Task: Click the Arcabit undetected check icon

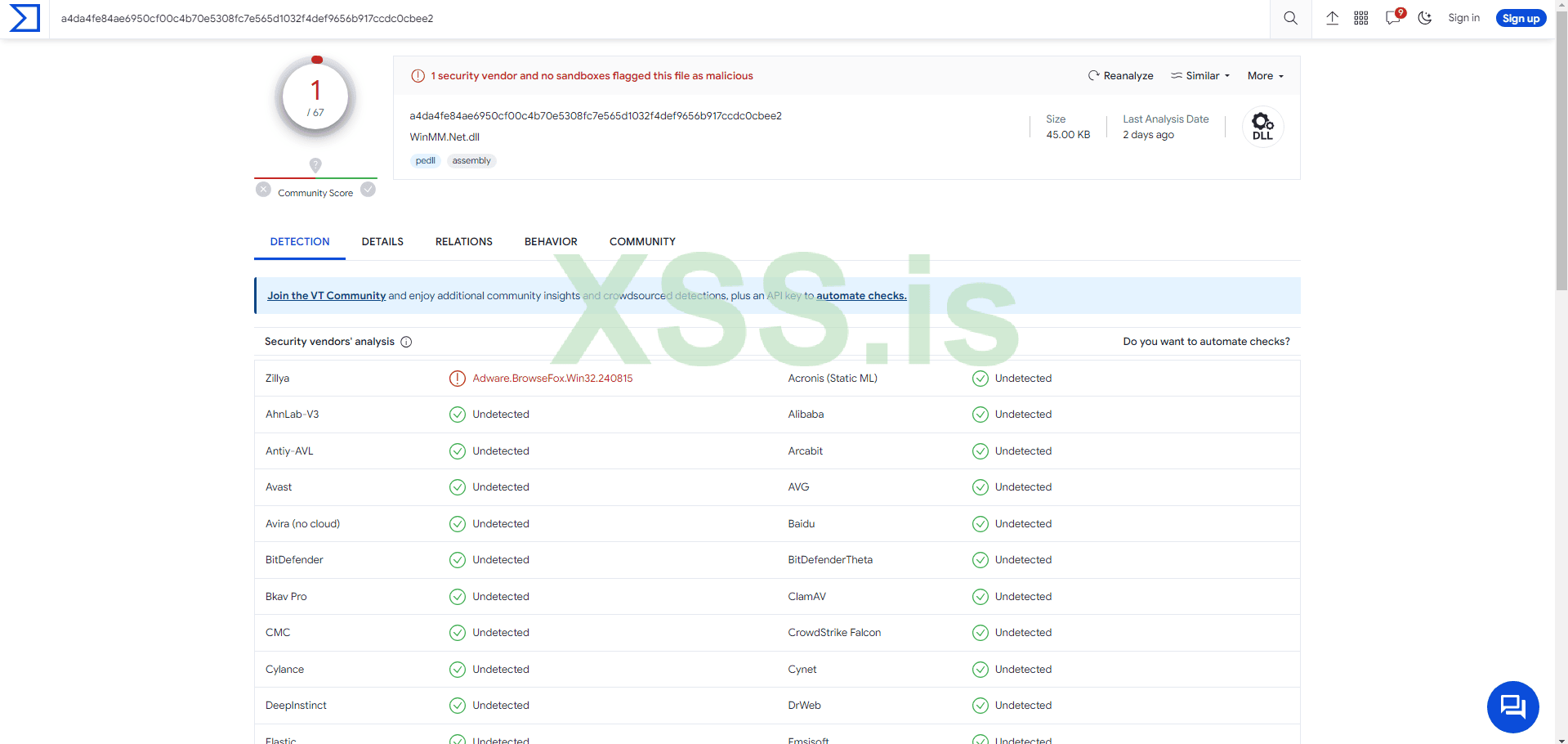Action: pyautogui.click(x=981, y=451)
